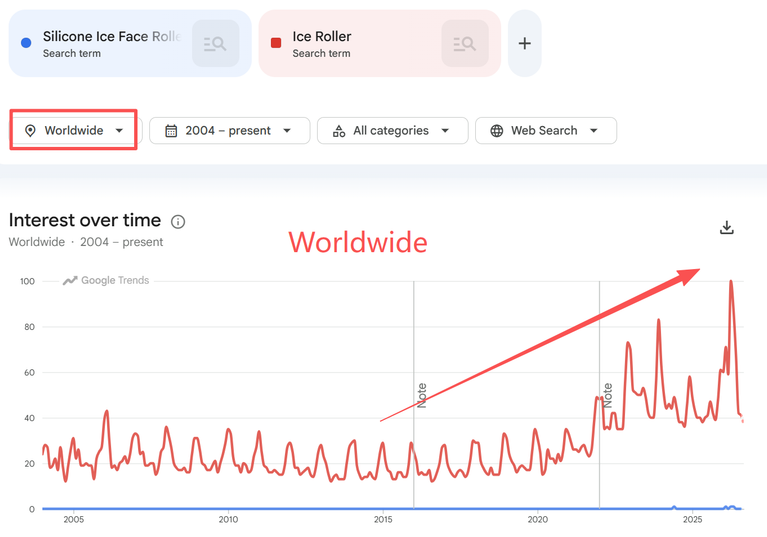
Task: Show info for Interest over time
Action: point(178,222)
